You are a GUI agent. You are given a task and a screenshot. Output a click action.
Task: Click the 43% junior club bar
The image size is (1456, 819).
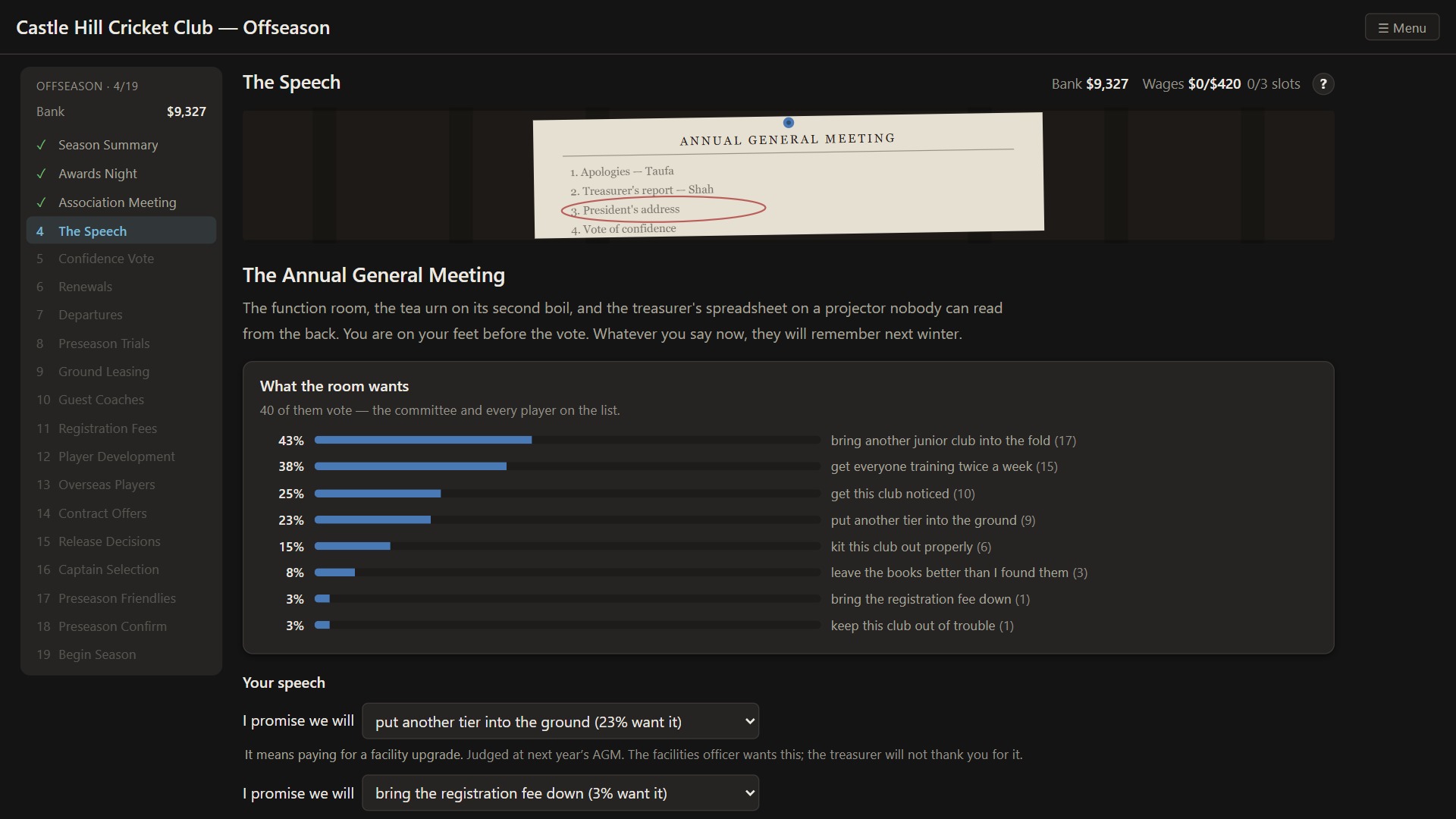click(x=567, y=440)
